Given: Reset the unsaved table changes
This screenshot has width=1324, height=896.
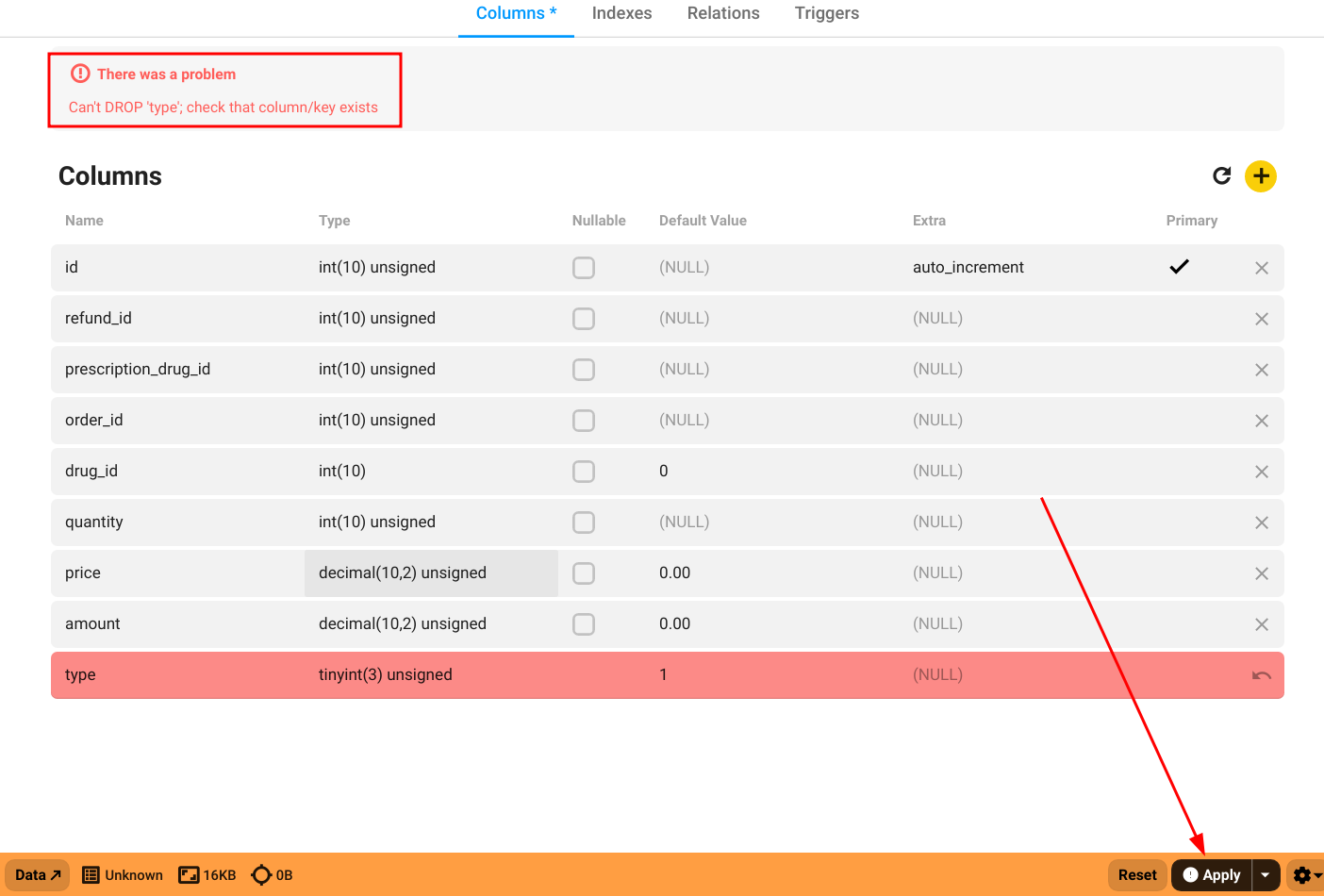Looking at the screenshot, I should 1137,874.
